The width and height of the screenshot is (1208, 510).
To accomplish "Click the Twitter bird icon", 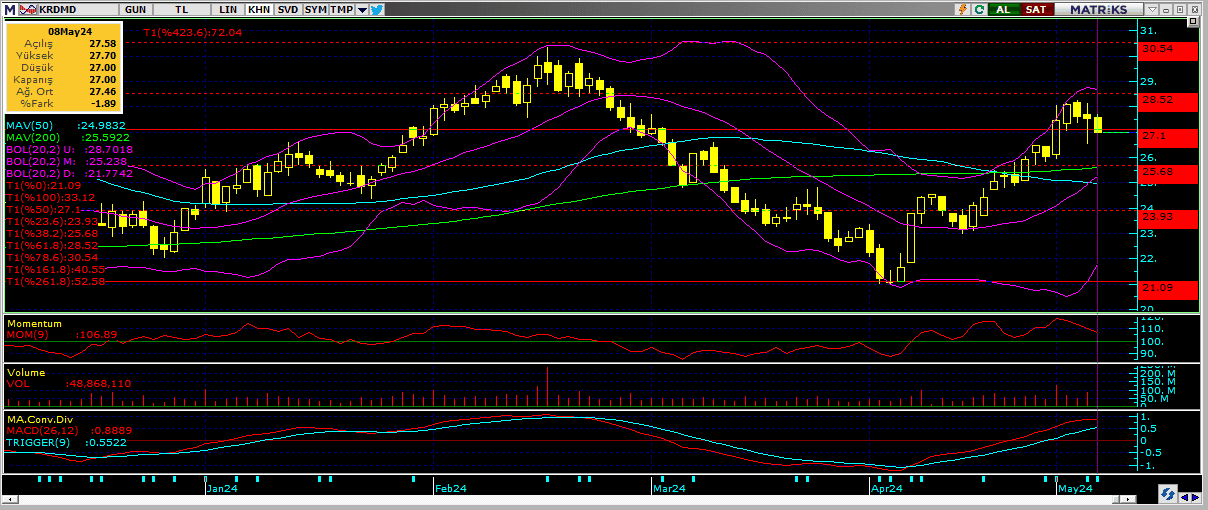I will click(x=377, y=9).
